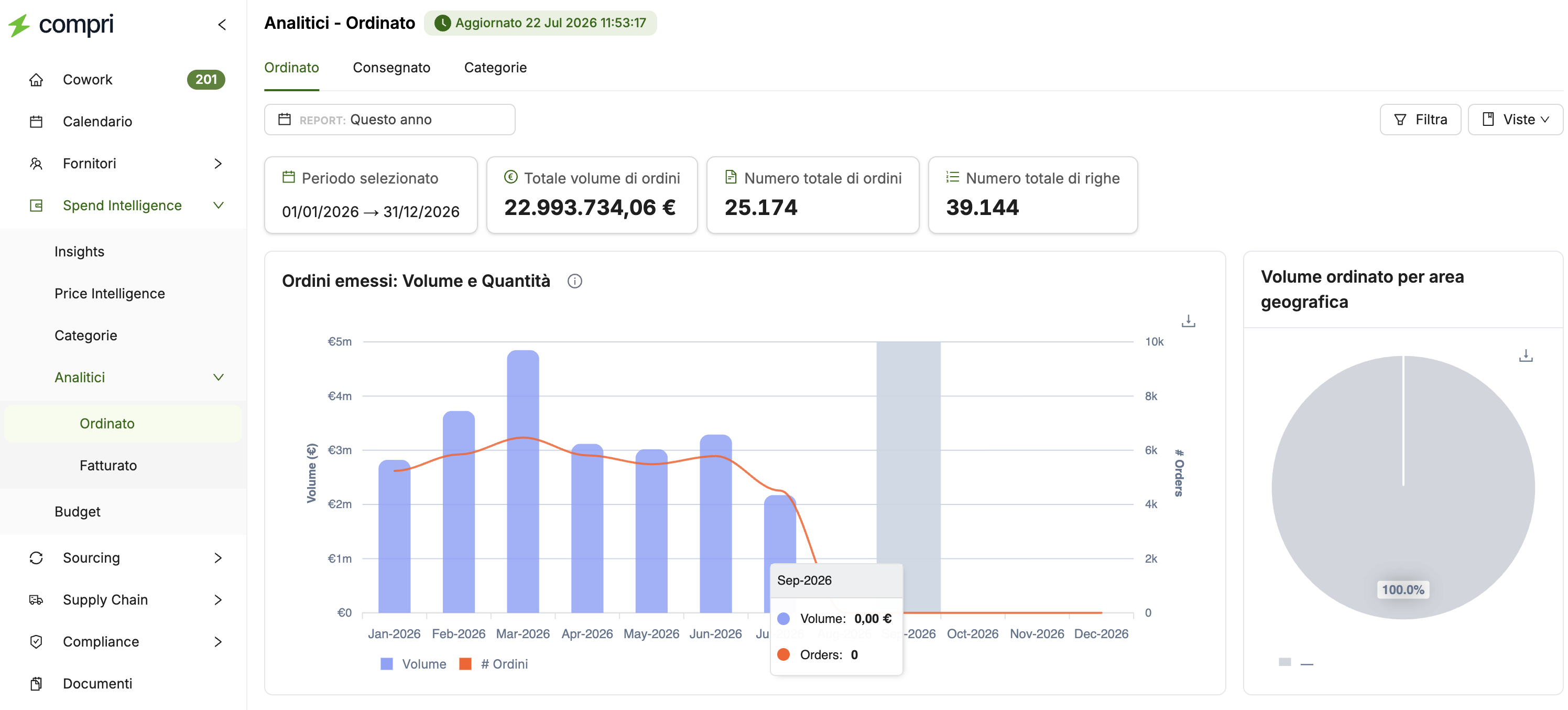Screen dimensions: 1568x710
Task: Open the Questo anno report period field
Action: [x=389, y=120]
